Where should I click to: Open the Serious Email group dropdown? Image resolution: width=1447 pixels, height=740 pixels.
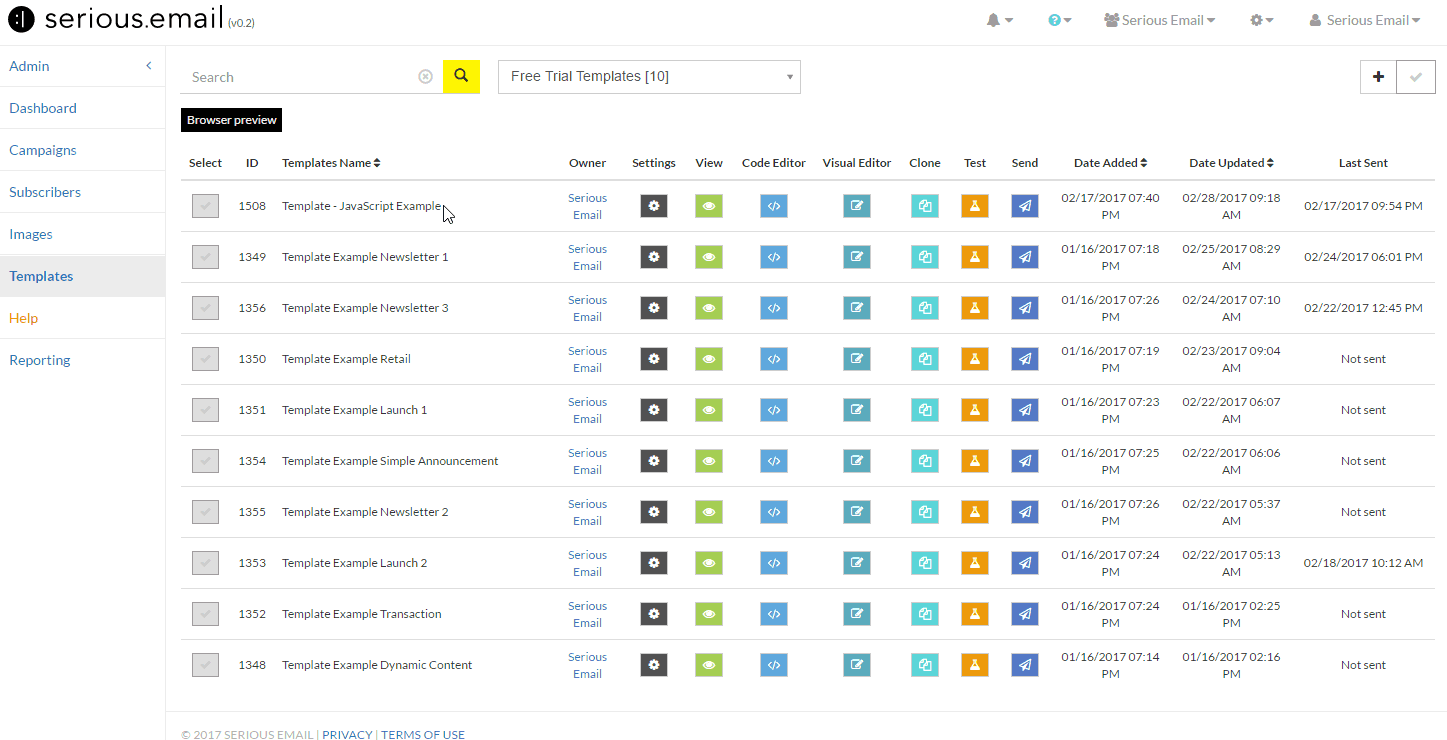tap(1160, 20)
